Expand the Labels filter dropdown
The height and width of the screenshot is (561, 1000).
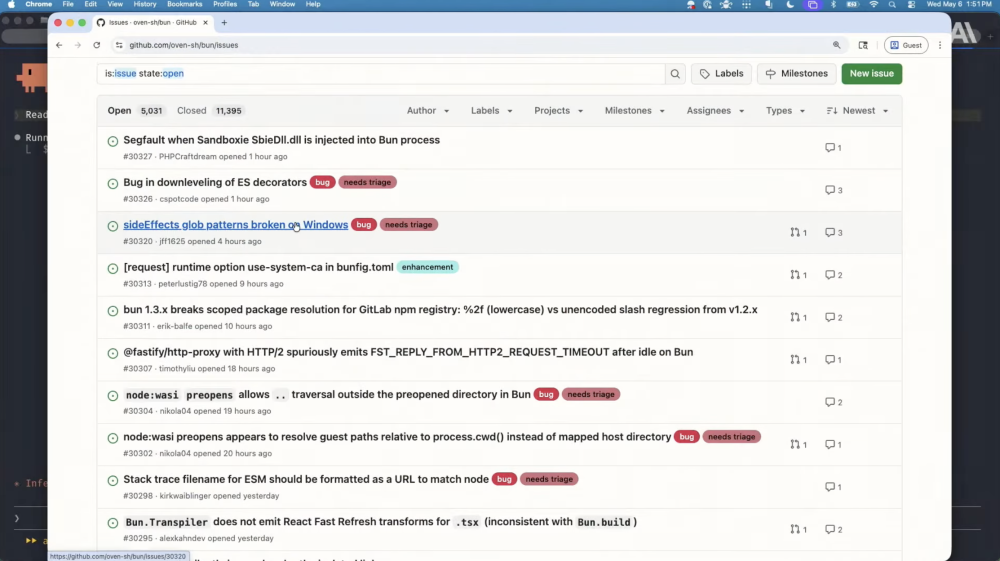(x=492, y=111)
